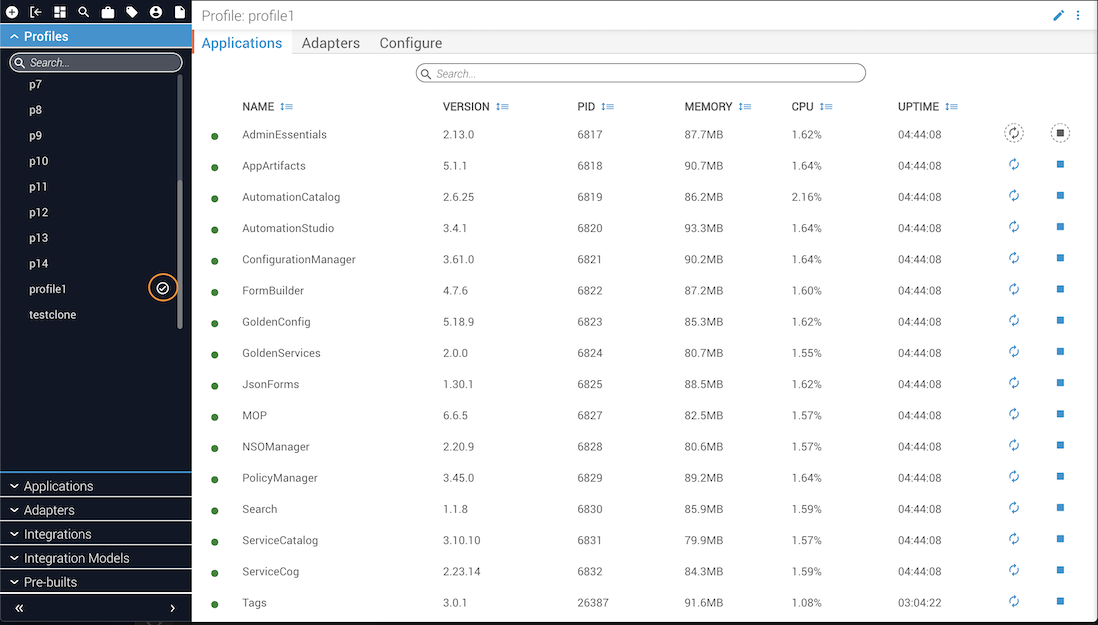
Task: Stop the AutomationCatalog application
Action: pos(1060,196)
